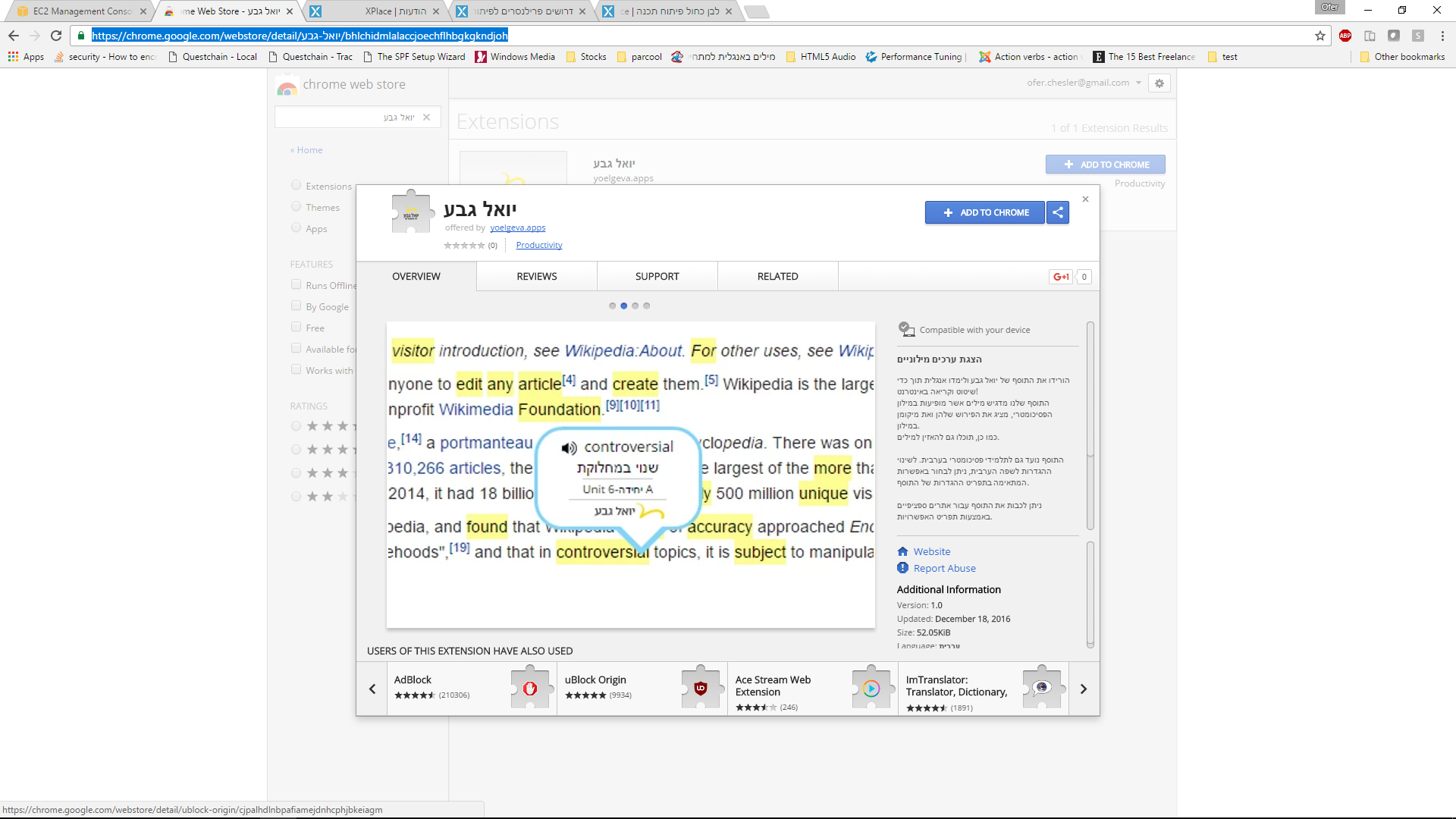Switch to the Overview tab

click(416, 277)
